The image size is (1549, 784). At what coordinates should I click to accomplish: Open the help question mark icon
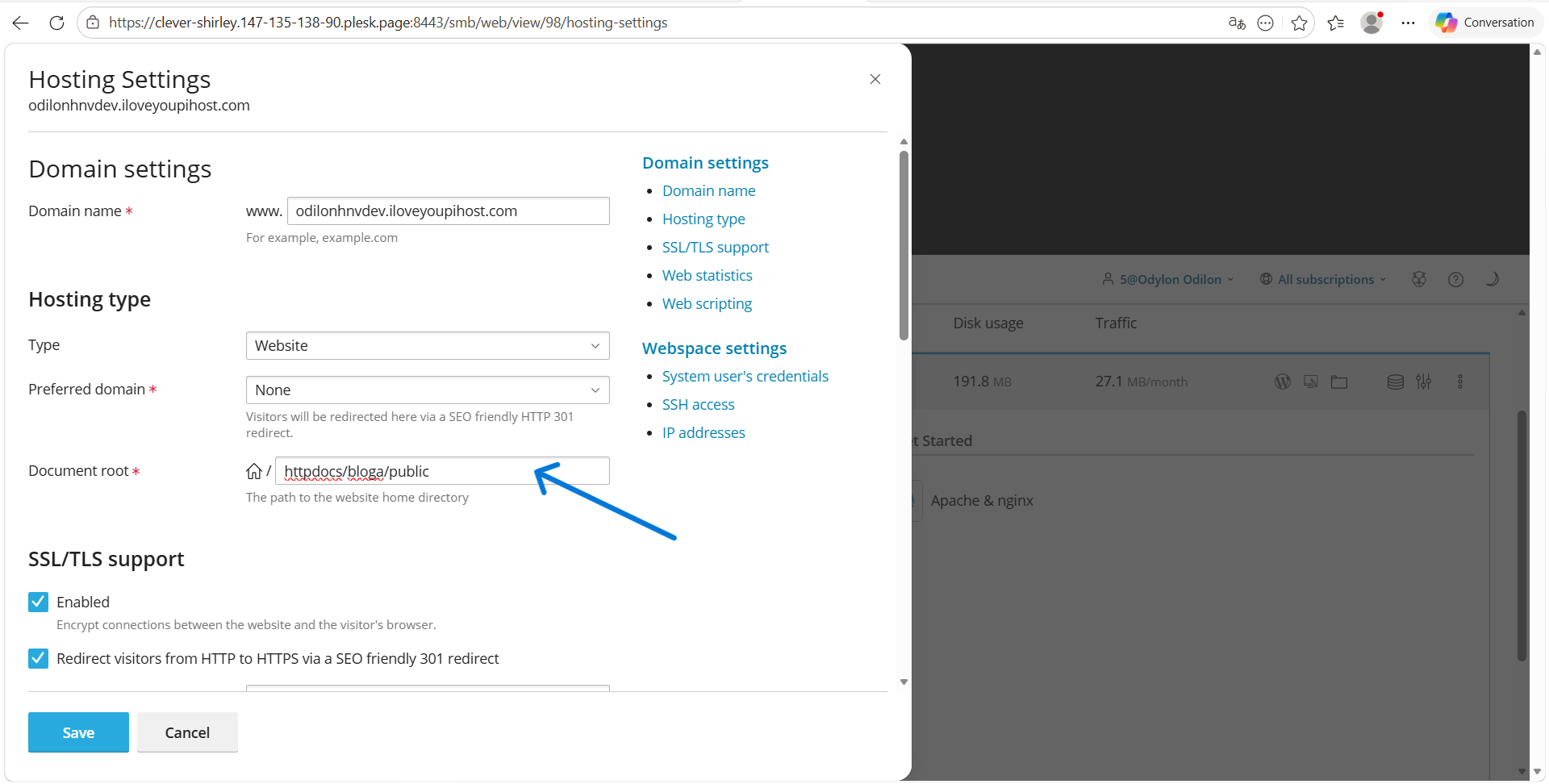pyautogui.click(x=1455, y=279)
